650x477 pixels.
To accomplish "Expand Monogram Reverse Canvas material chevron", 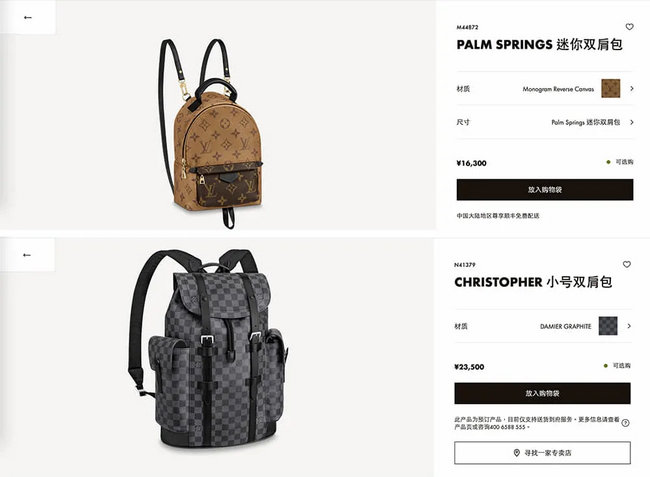I will [x=631, y=88].
